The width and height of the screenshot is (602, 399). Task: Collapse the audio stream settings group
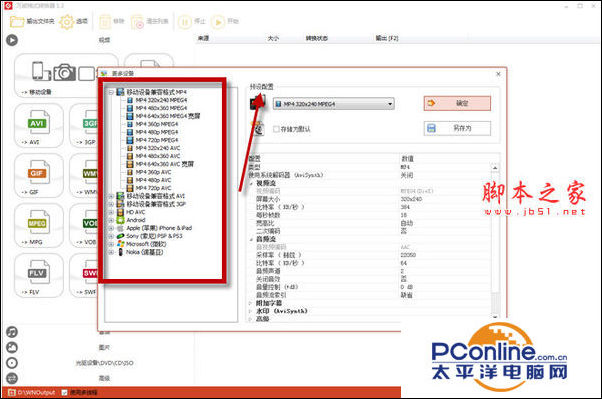pyautogui.click(x=251, y=239)
